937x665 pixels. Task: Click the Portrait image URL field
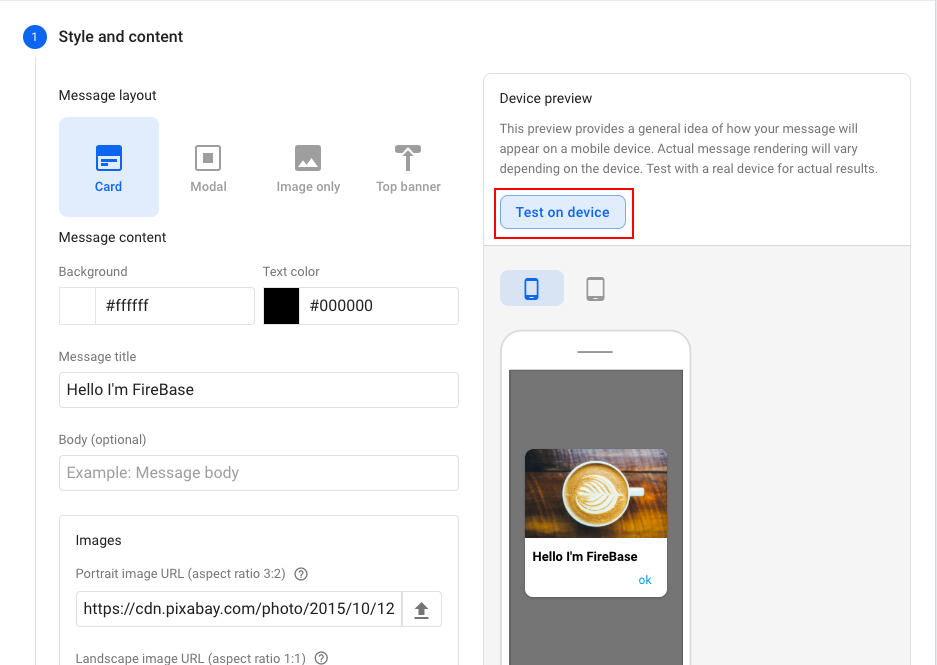[x=239, y=609]
